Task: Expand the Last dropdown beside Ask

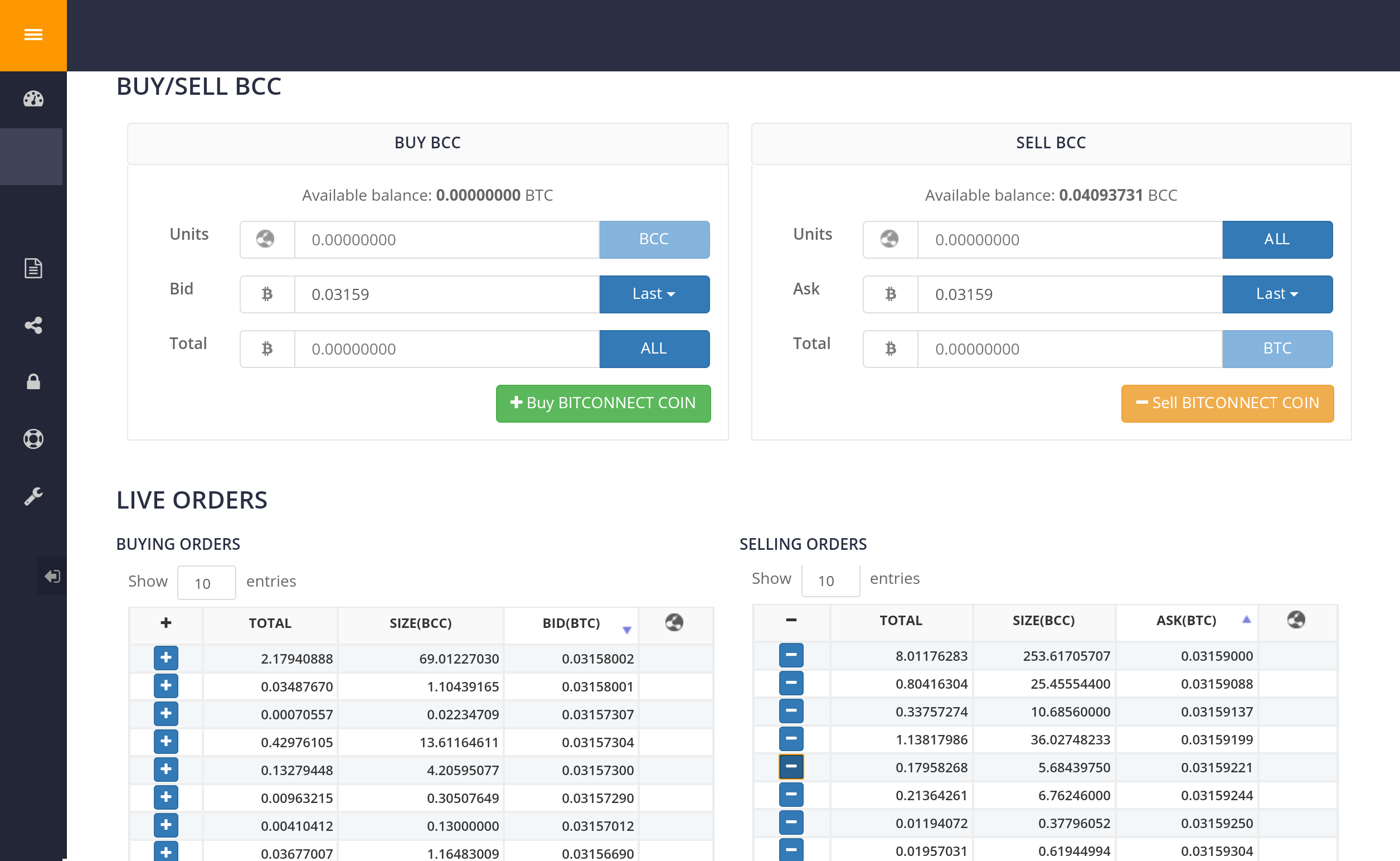Action: point(1276,294)
